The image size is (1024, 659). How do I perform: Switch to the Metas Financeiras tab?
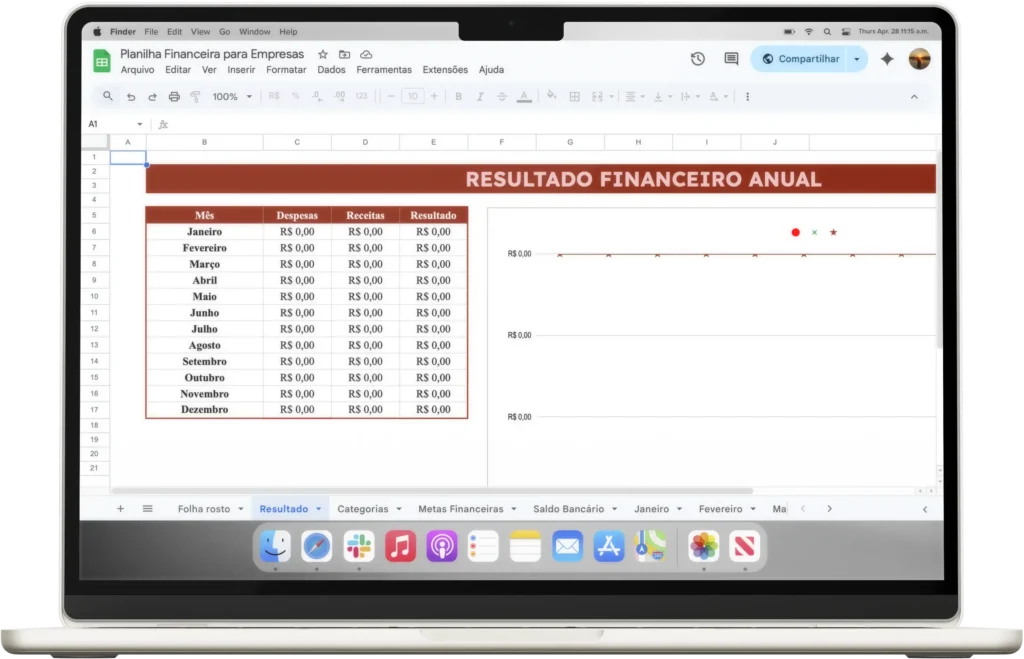[460, 509]
